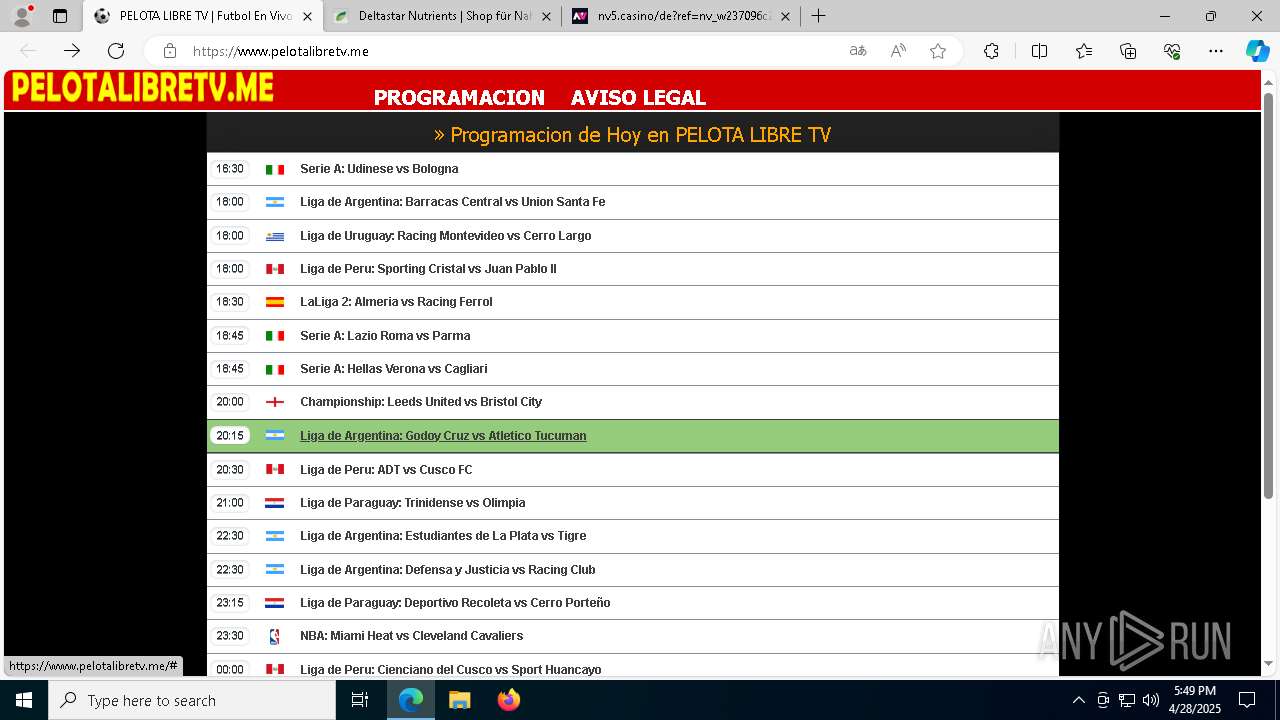
Task: Click the Edge profile icon
Action: (22, 16)
